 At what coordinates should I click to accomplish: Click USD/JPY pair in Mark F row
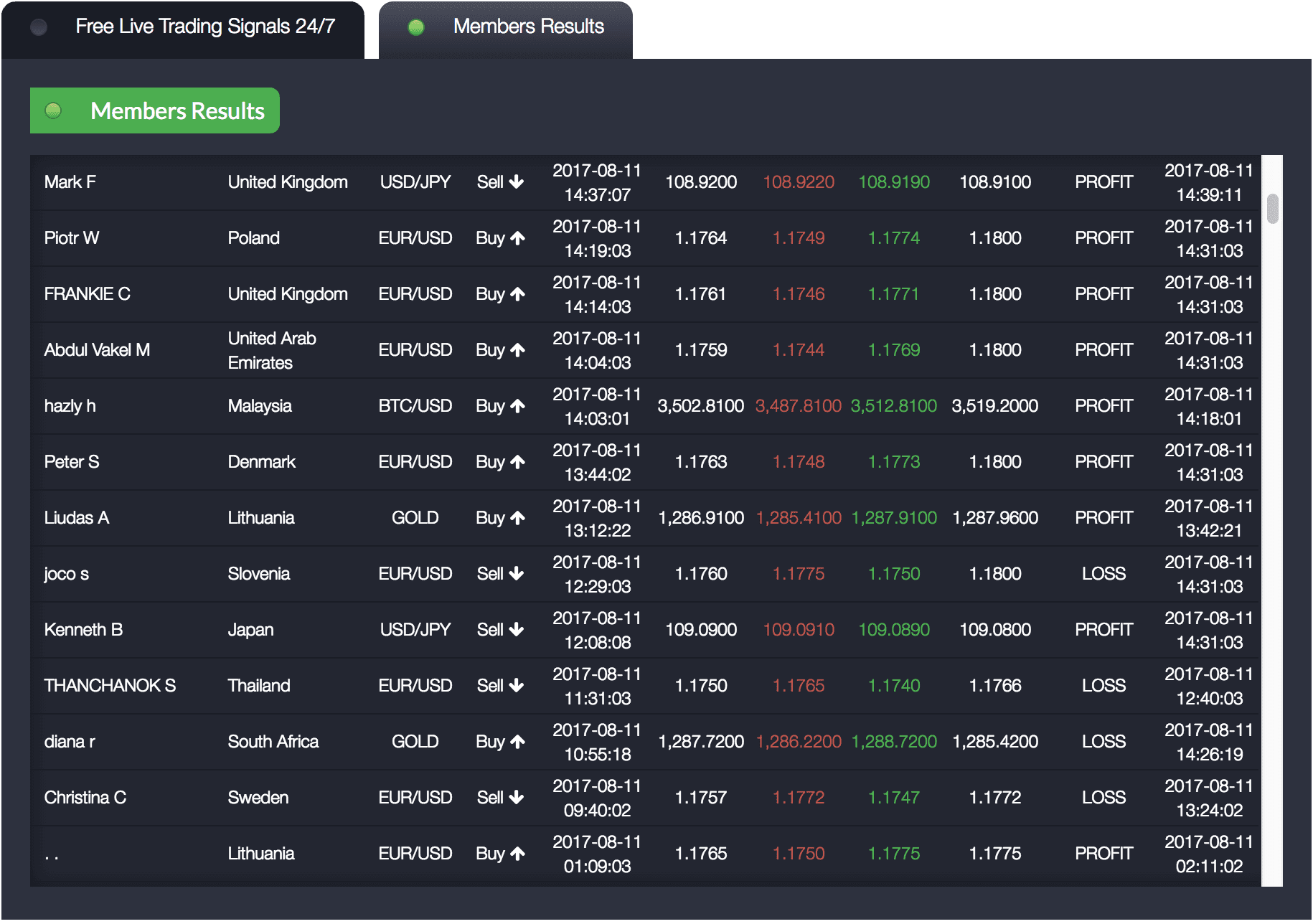pos(415,182)
